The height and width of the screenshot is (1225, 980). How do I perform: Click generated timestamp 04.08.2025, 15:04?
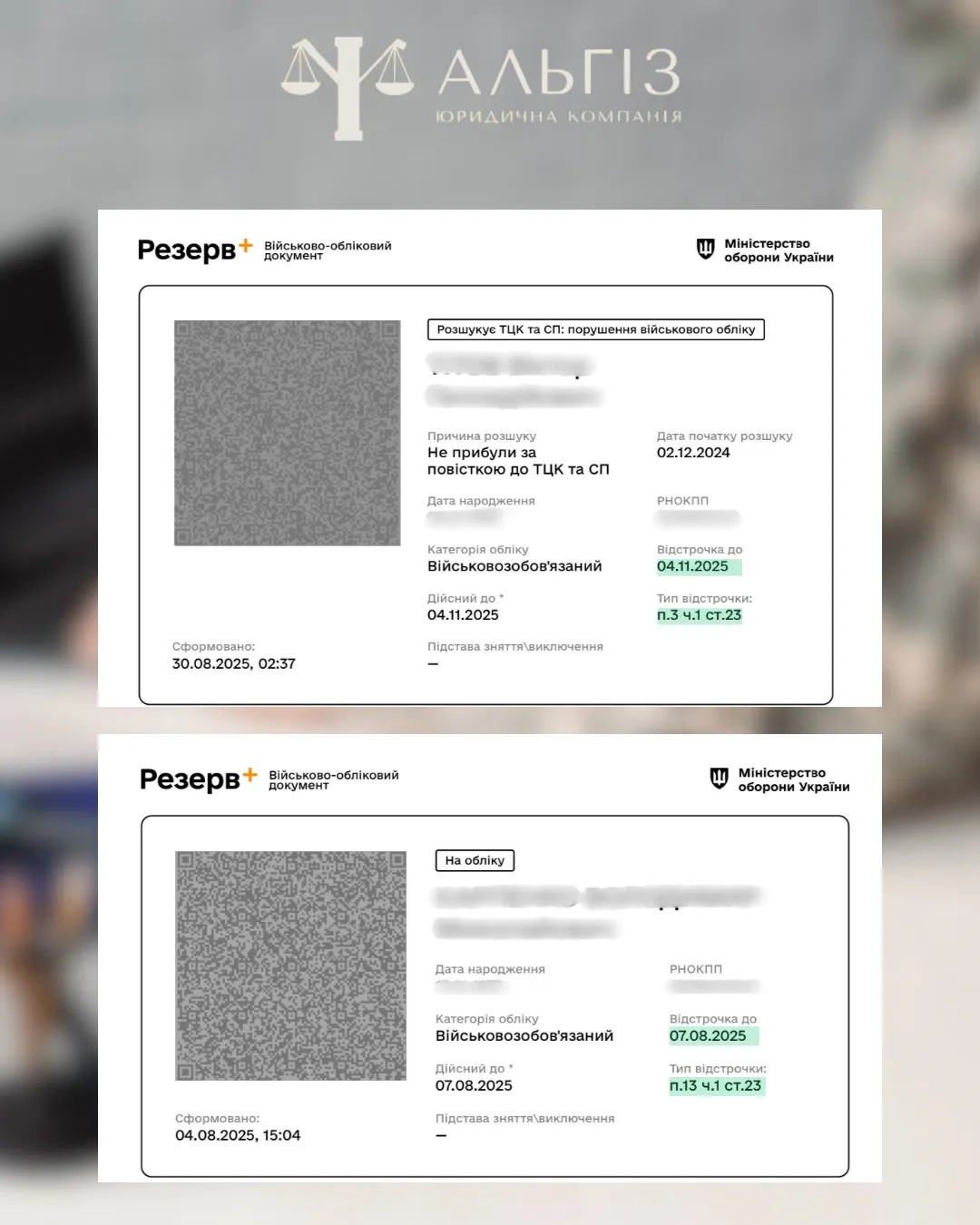[238, 1135]
